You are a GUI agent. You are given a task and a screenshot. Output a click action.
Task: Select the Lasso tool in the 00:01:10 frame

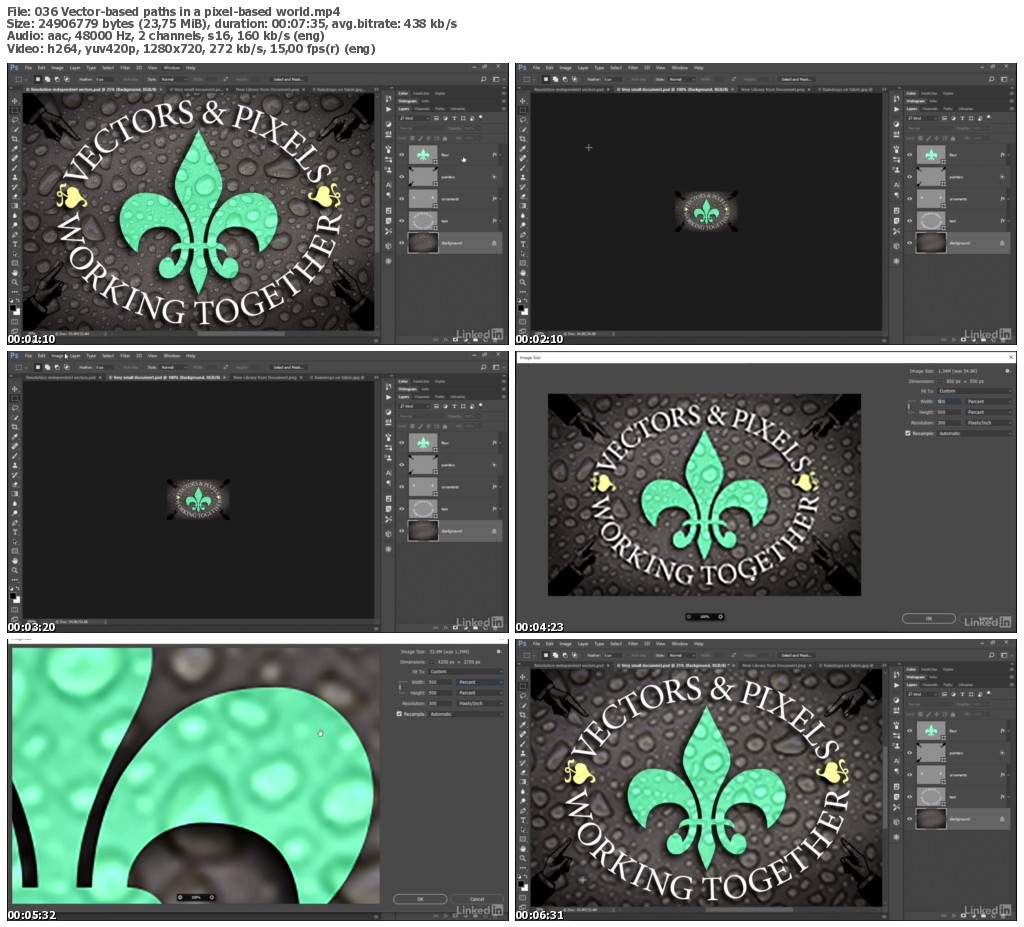pyautogui.click(x=14, y=120)
